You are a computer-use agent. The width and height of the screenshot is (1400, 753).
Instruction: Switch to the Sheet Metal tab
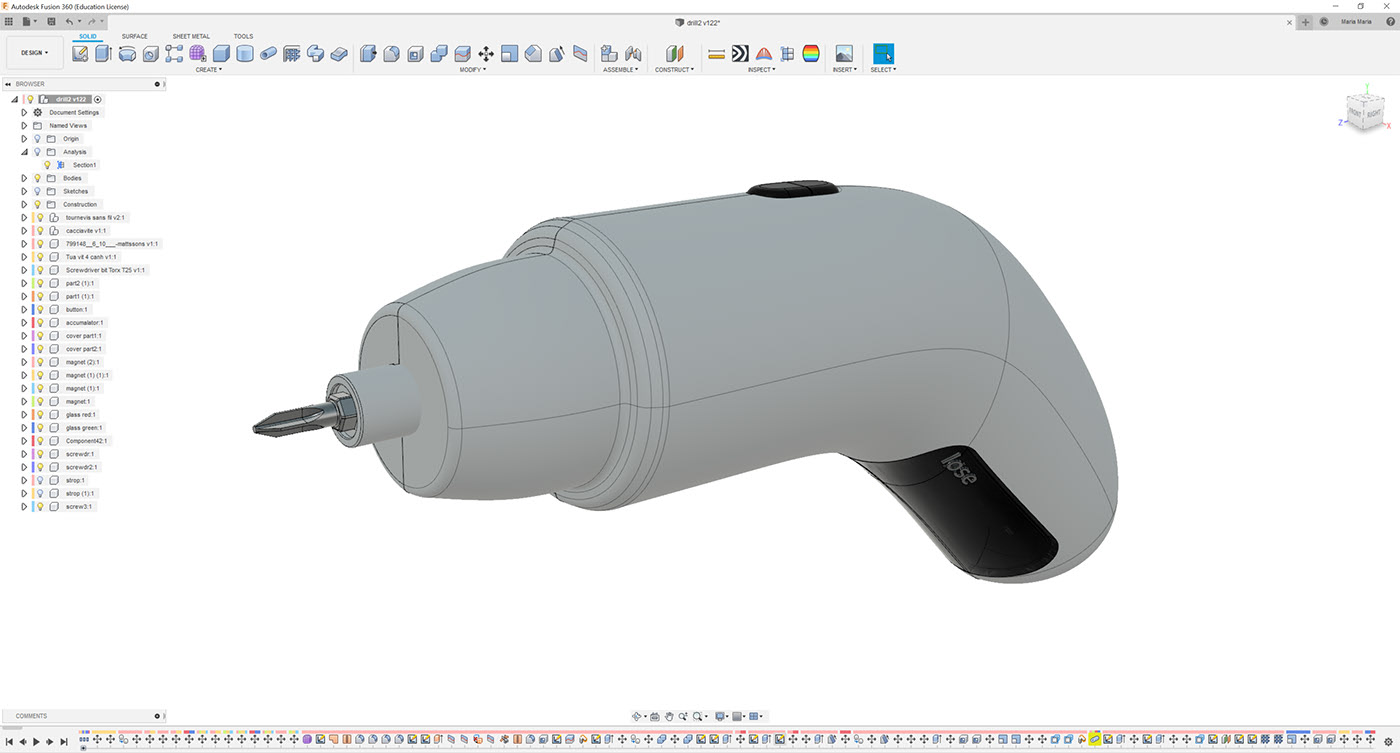click(x=190, y=36)
